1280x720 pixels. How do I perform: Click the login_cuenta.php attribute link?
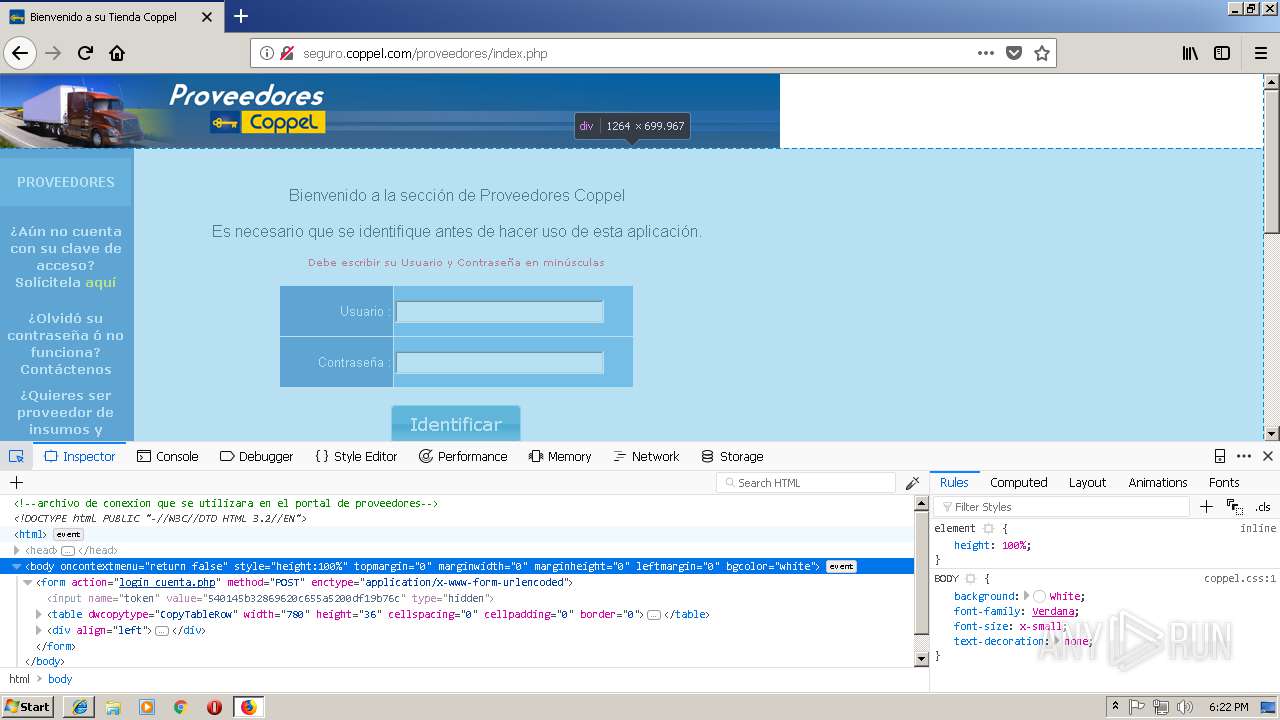tap(168, 582)
